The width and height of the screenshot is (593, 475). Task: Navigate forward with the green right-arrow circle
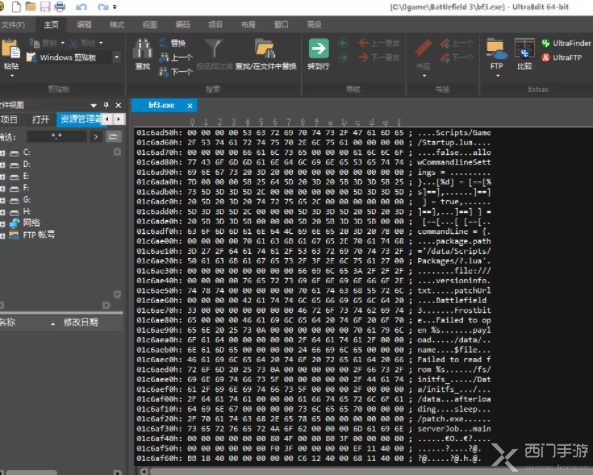(x=343, y=58)
